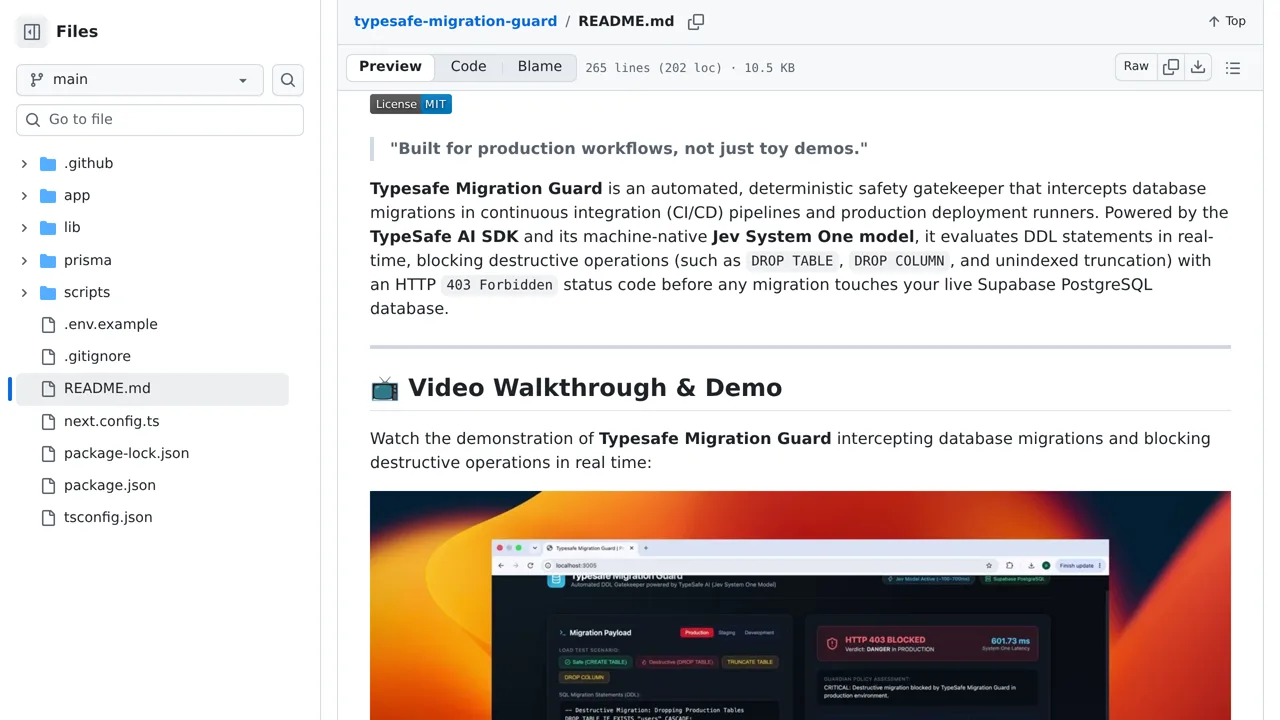Click the scripts folder icon
Viewport: 1280px width, 720px height.
[x=48, y=292]
